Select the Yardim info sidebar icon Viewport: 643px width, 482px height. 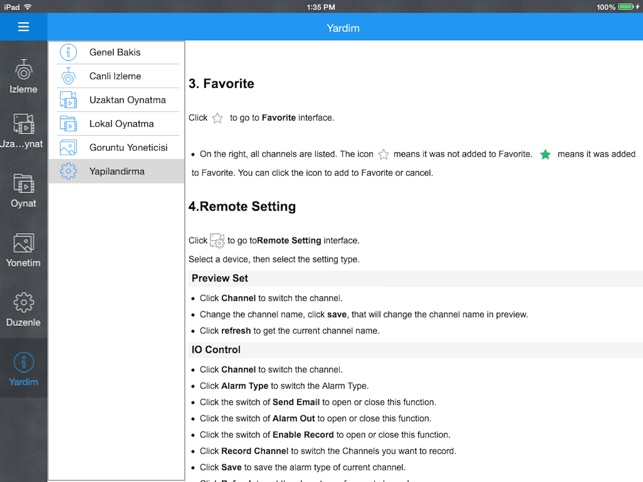24,362
